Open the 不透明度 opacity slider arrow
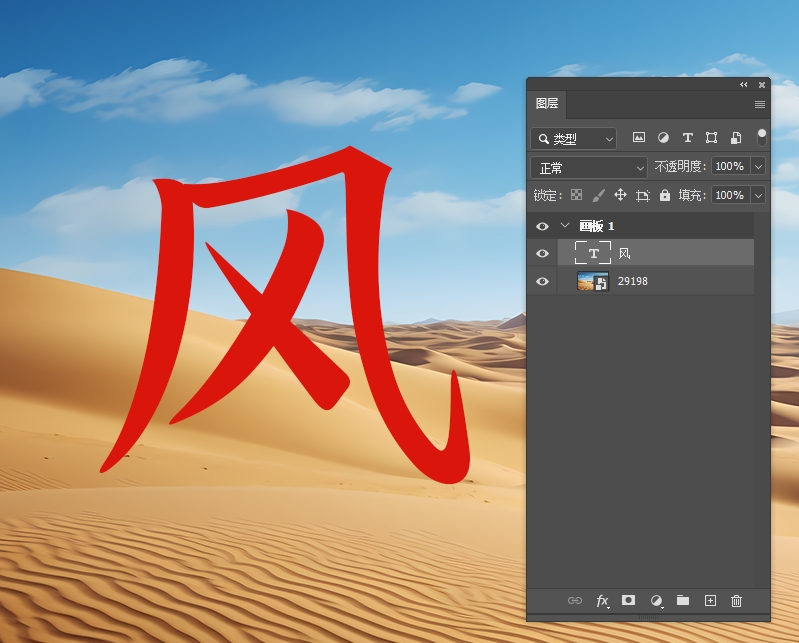The image size is (799, 643). tap(758, 167)
